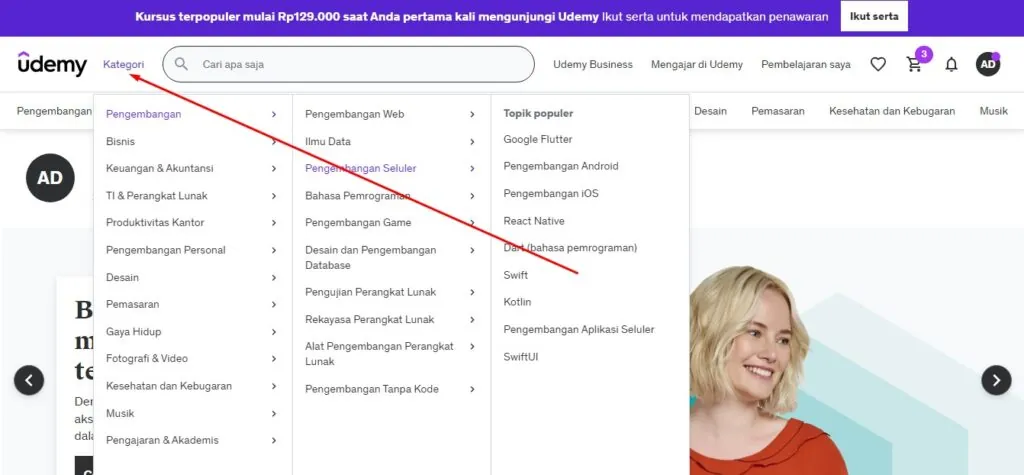Open Pemasaran in the top category bar
The width and height of the screenshot is (1024, 475).
click(x=778, y=111)
